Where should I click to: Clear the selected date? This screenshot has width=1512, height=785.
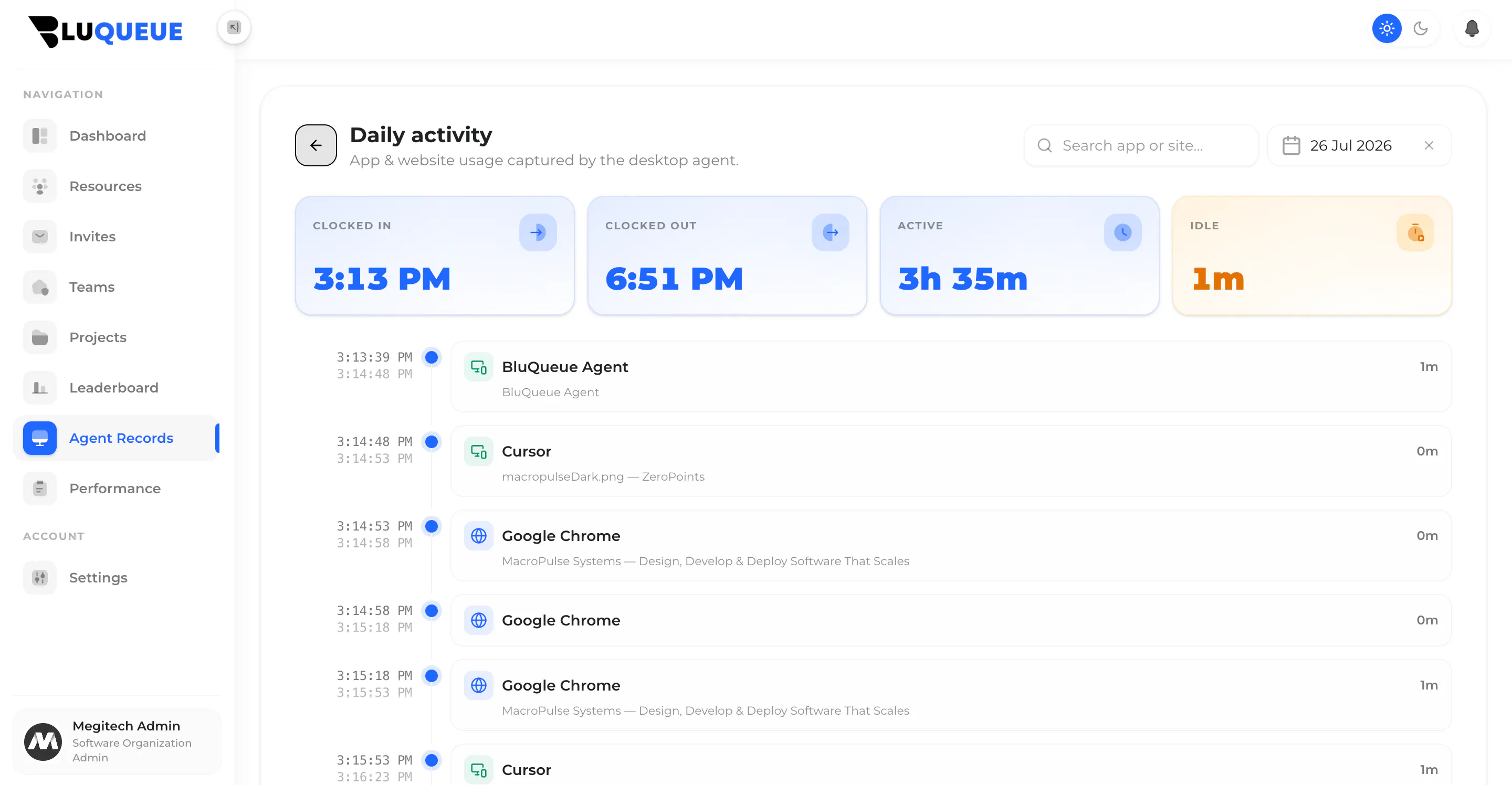1429,145
